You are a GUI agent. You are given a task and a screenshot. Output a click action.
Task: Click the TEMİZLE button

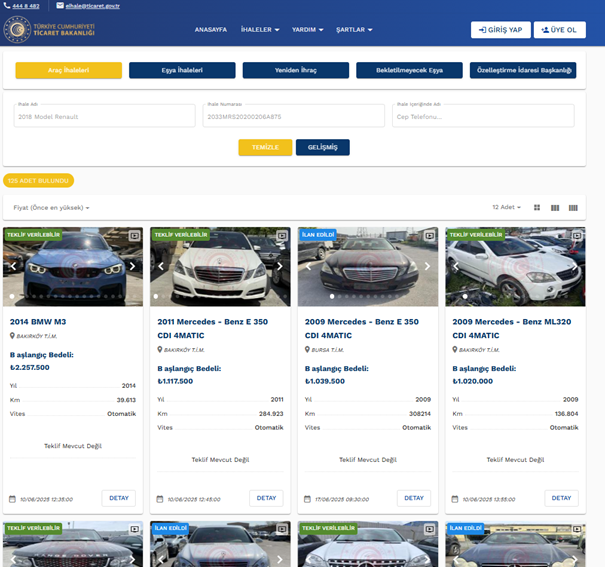265,147
